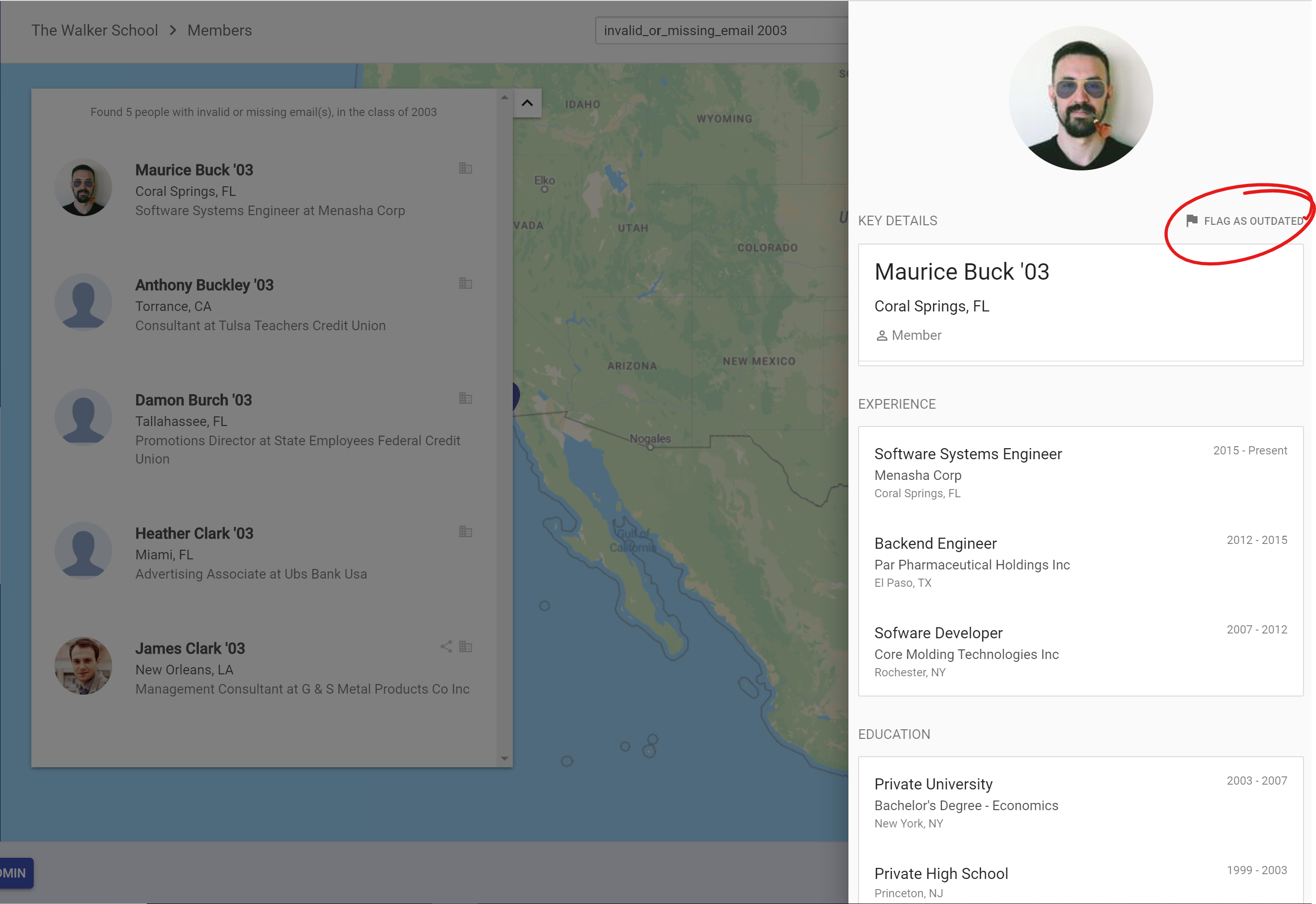Image resolution: width=1316 pixels, height=904 pixels.
Task: Click company icon beside Damon Burch '03
Action: [465, 398]
